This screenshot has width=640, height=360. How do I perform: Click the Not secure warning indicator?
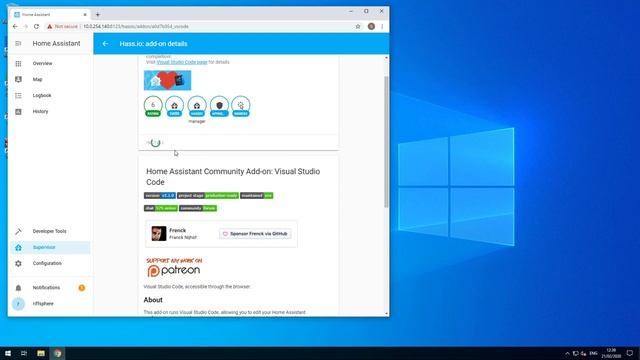(x=62, y=27)
